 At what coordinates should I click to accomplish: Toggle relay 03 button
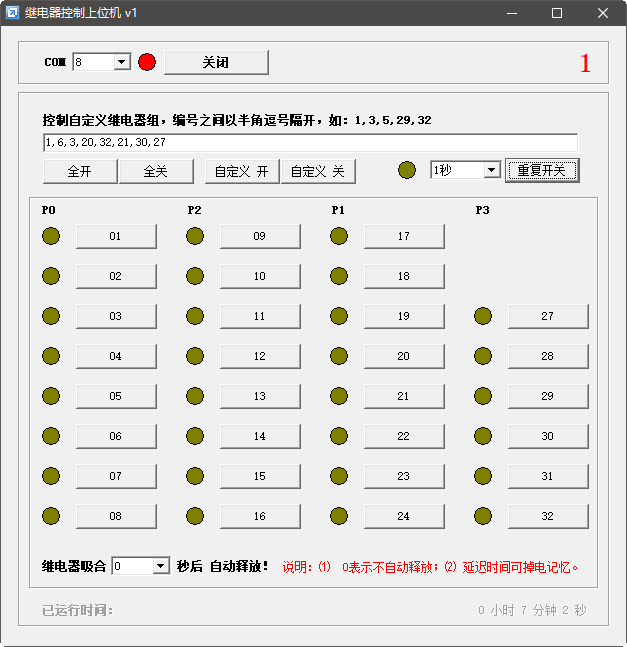point(116,316)
